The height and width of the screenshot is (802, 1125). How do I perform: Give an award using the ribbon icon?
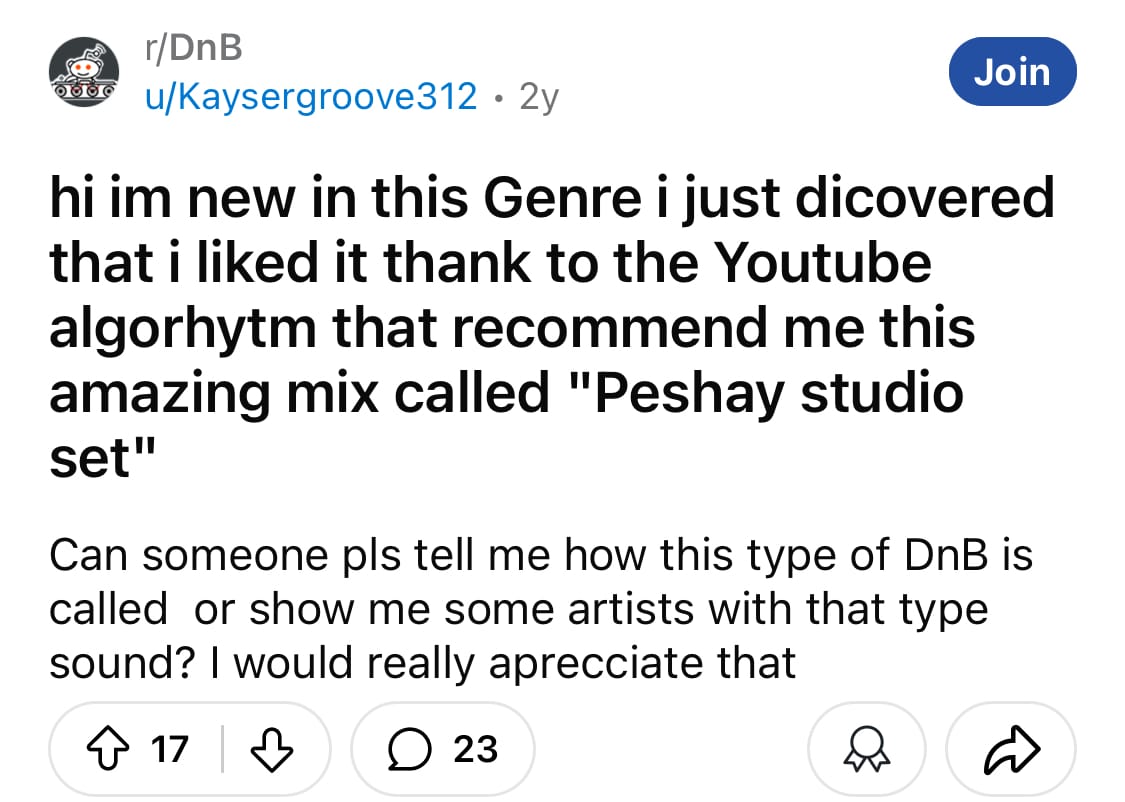click(x=866, y=748)
